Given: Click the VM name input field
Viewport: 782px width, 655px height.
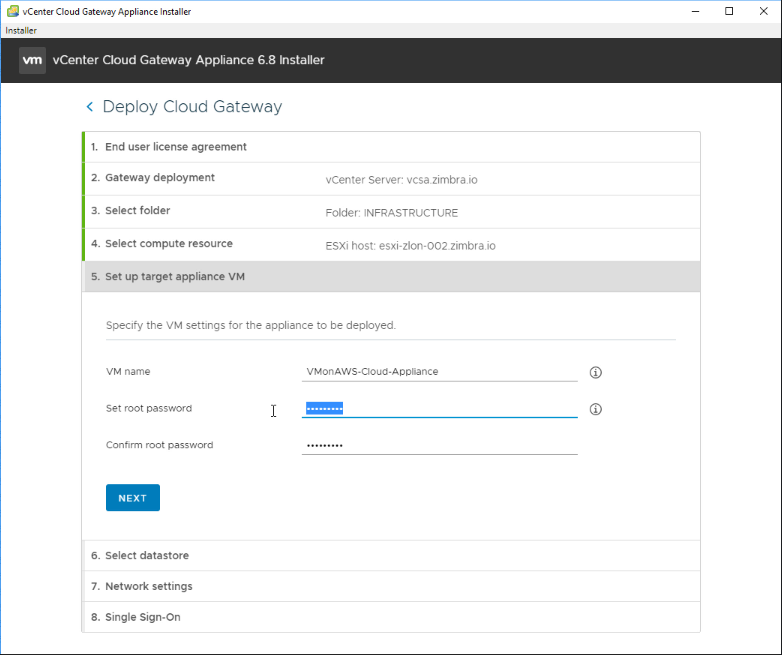Looking at the screenshot, I should click(439, 372).
